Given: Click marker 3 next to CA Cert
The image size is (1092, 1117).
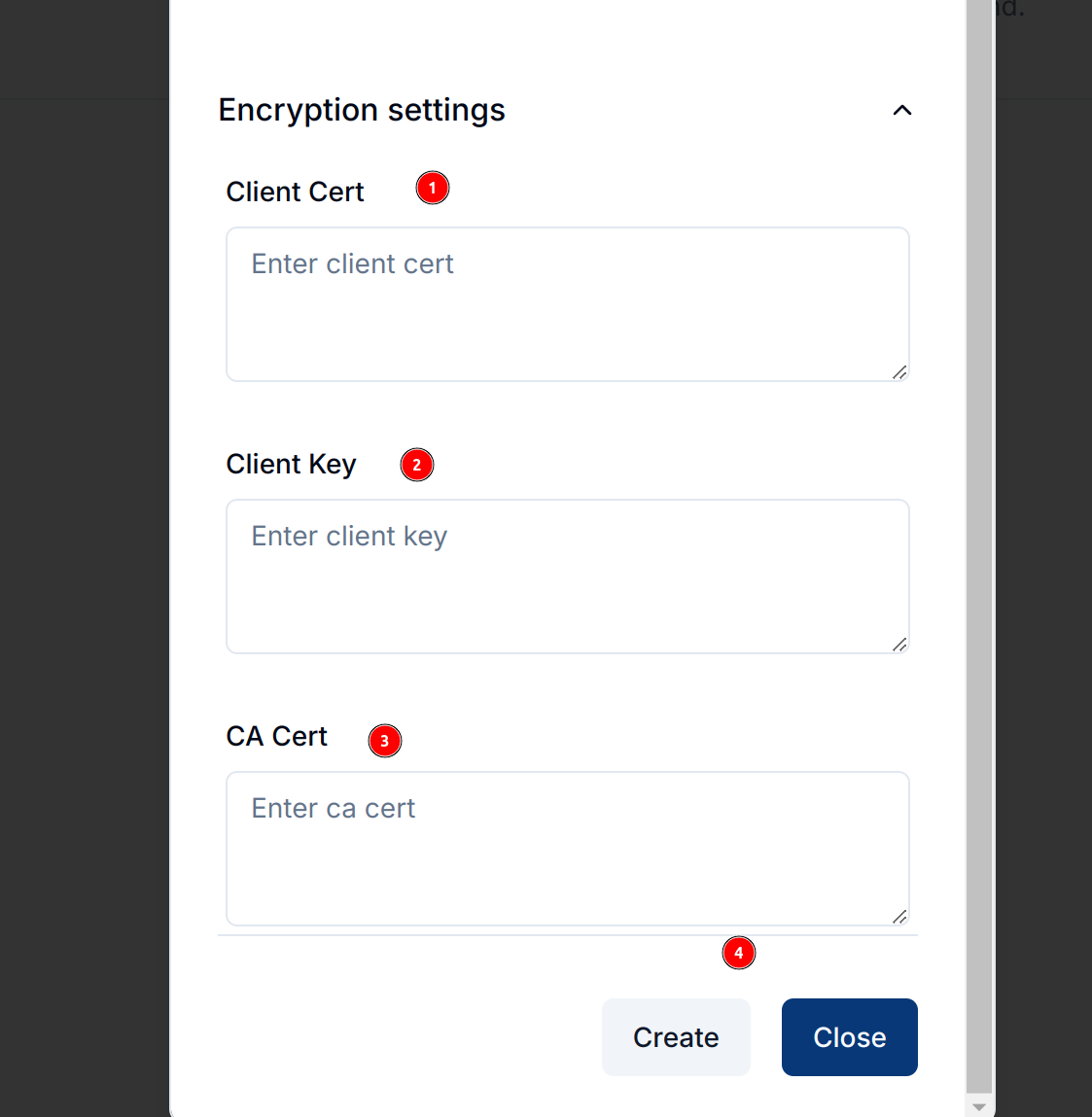Looking at the screenshot, I should [x=385, y=741].
